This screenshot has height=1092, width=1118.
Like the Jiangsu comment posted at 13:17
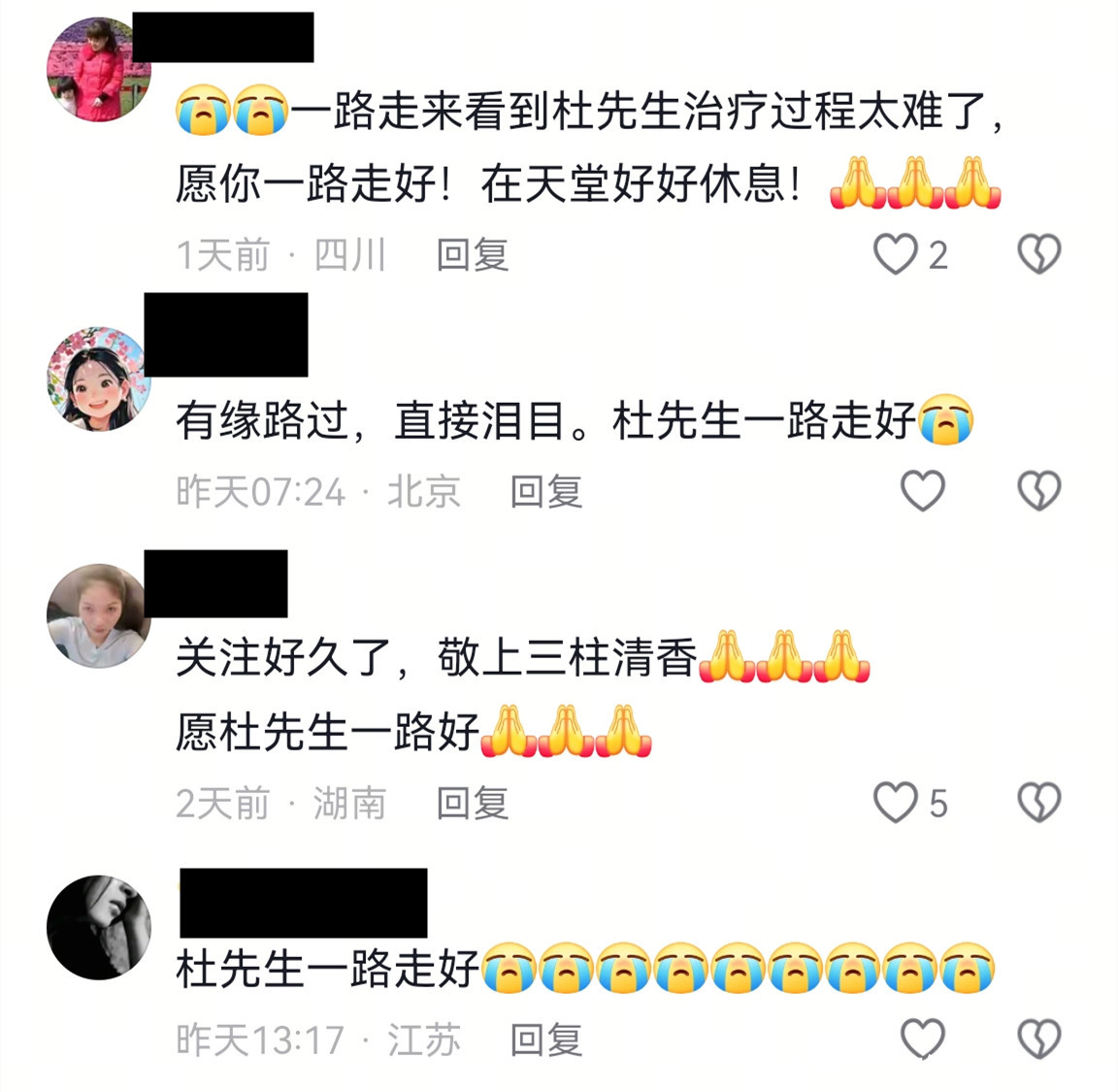(923, 1039)
